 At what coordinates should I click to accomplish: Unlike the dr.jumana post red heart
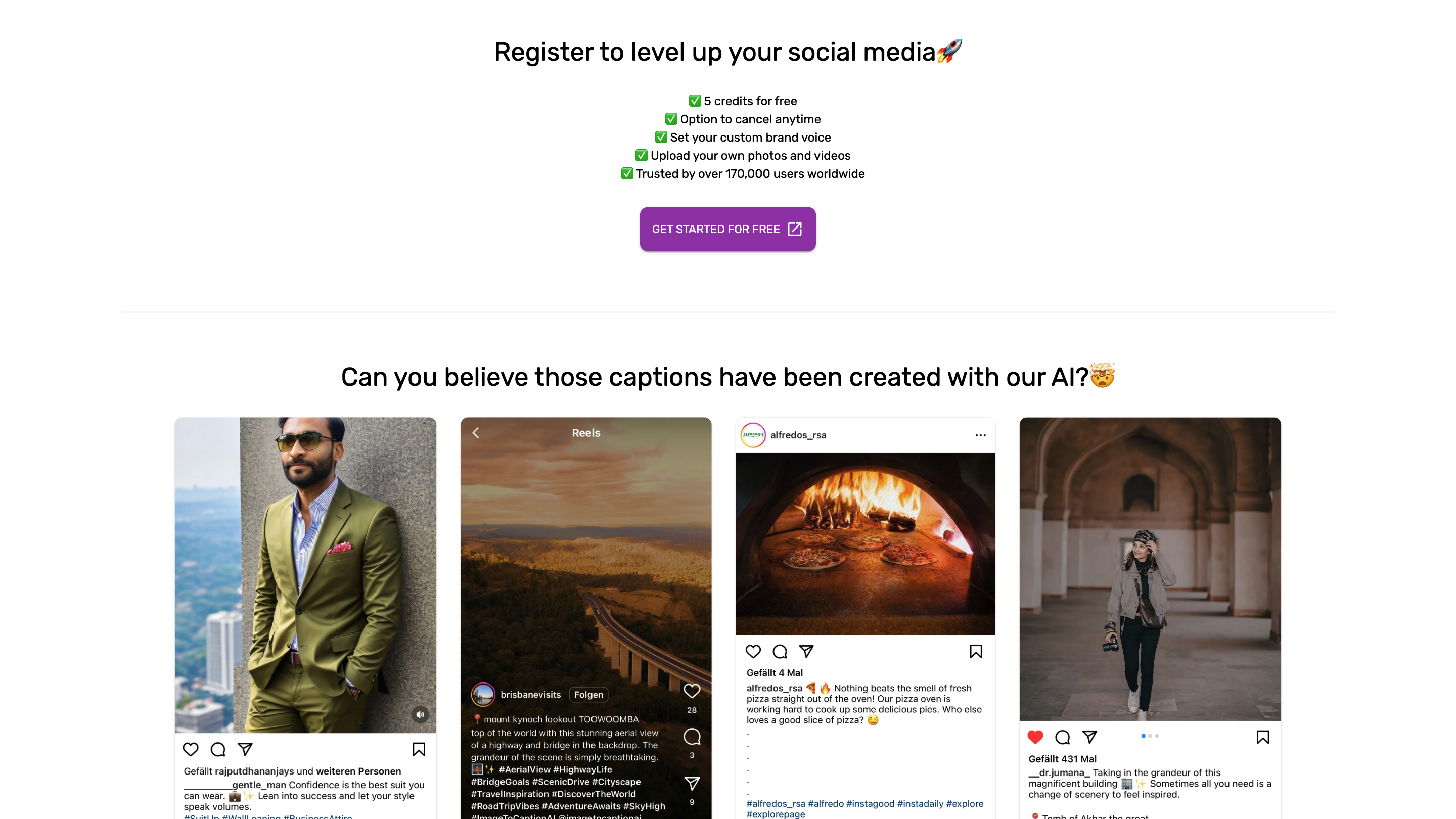[x=1035, y=737]
